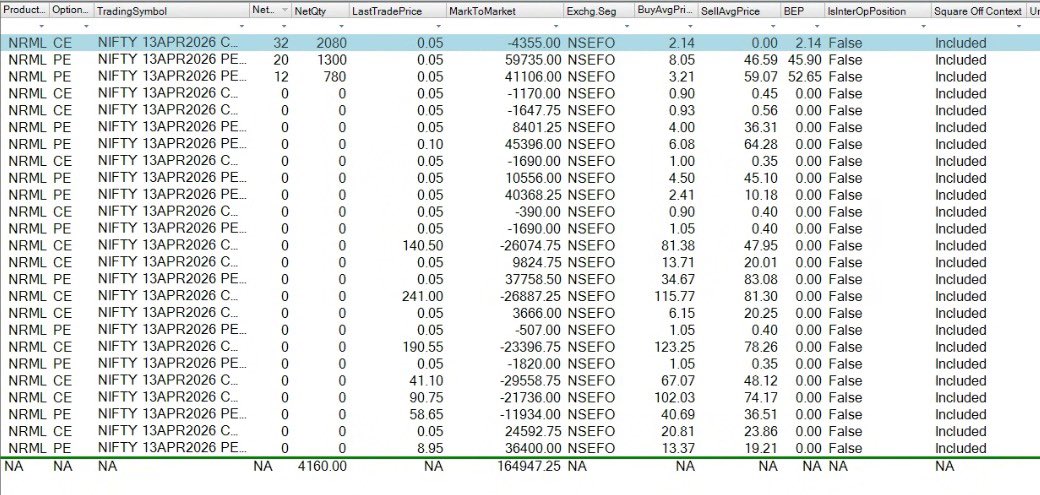Viewport: 1040px width, 495px height.
Task: Select the LastTradePrice cell 58.65
Action: (426, 415)
